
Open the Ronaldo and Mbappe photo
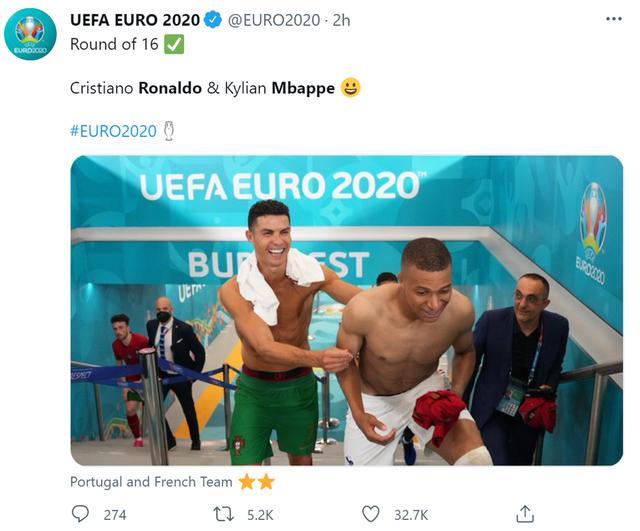[346, 310]
